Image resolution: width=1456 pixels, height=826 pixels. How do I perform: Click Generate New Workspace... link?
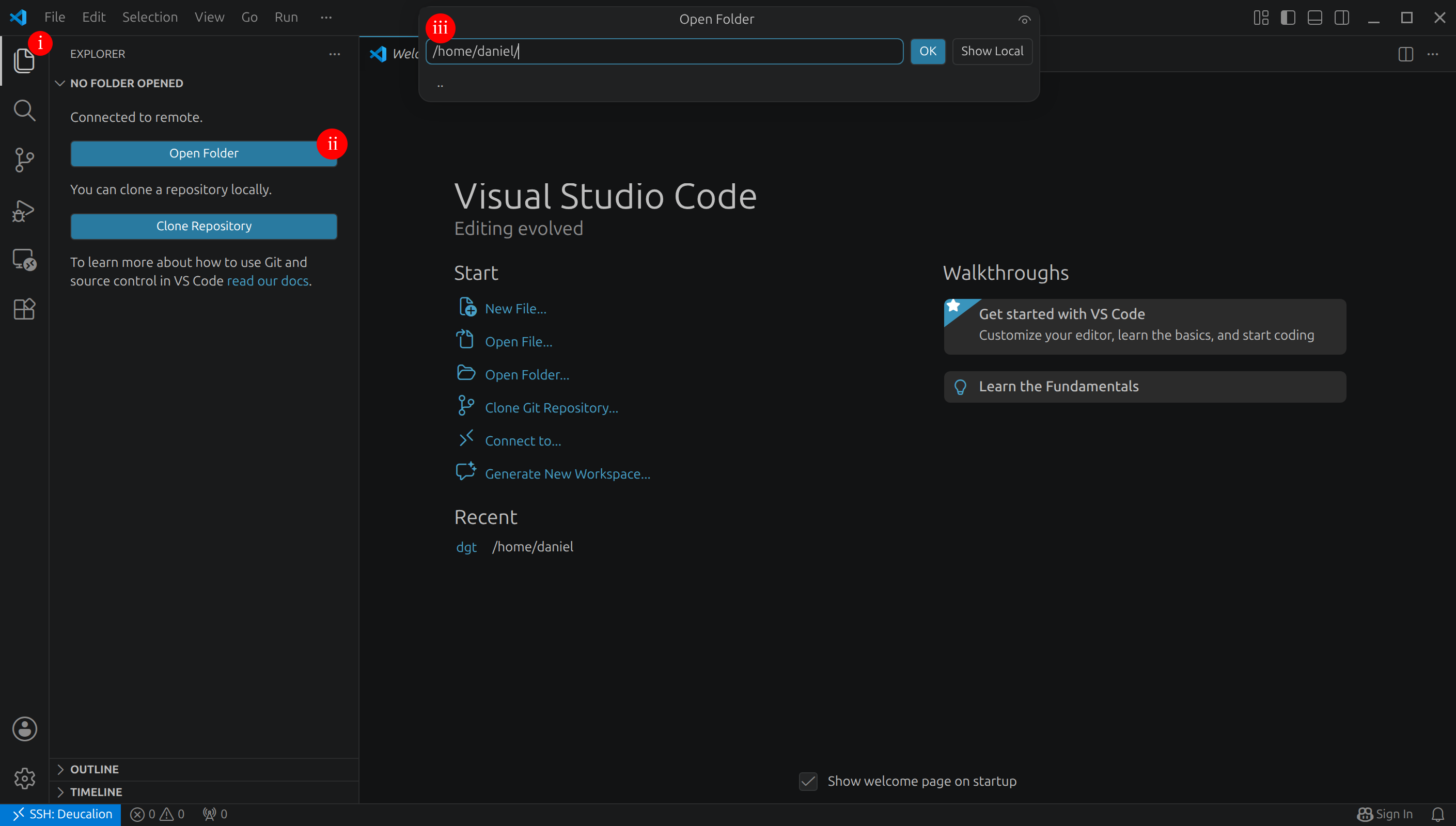[x=568, y=474]
